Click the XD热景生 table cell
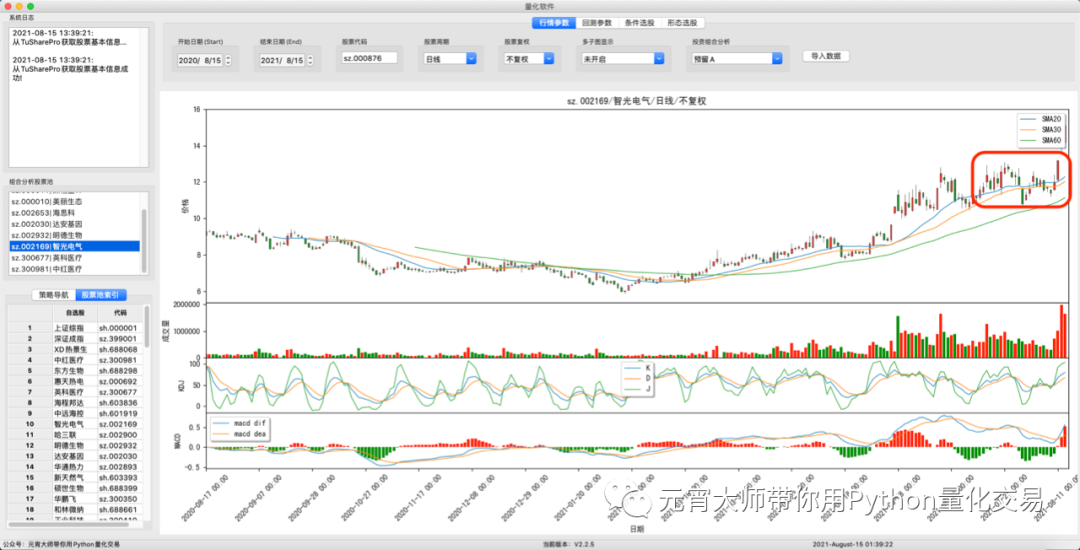This screenshot has width=1080, height=550. coord(74,350)
